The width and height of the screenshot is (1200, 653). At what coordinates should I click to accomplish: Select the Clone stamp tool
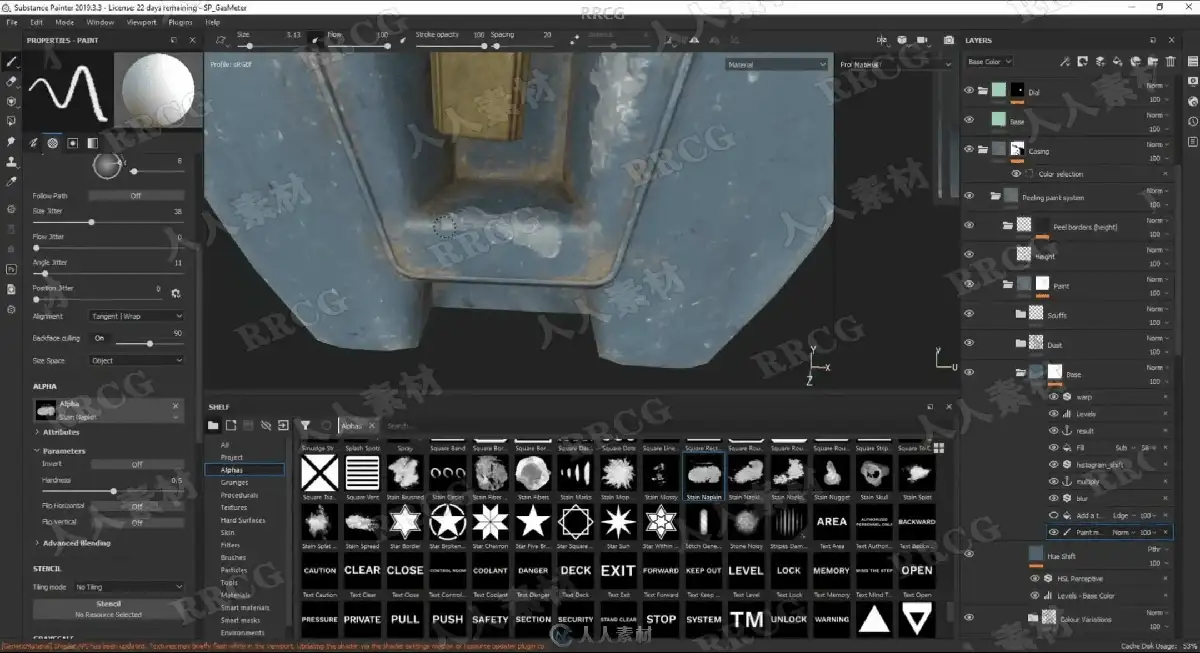11,162
